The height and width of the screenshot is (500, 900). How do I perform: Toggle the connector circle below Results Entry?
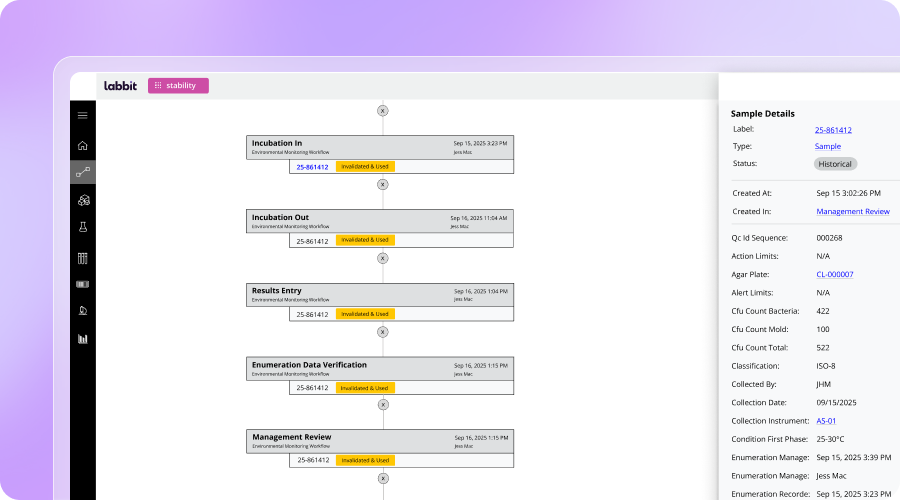[x=383, y=332]
